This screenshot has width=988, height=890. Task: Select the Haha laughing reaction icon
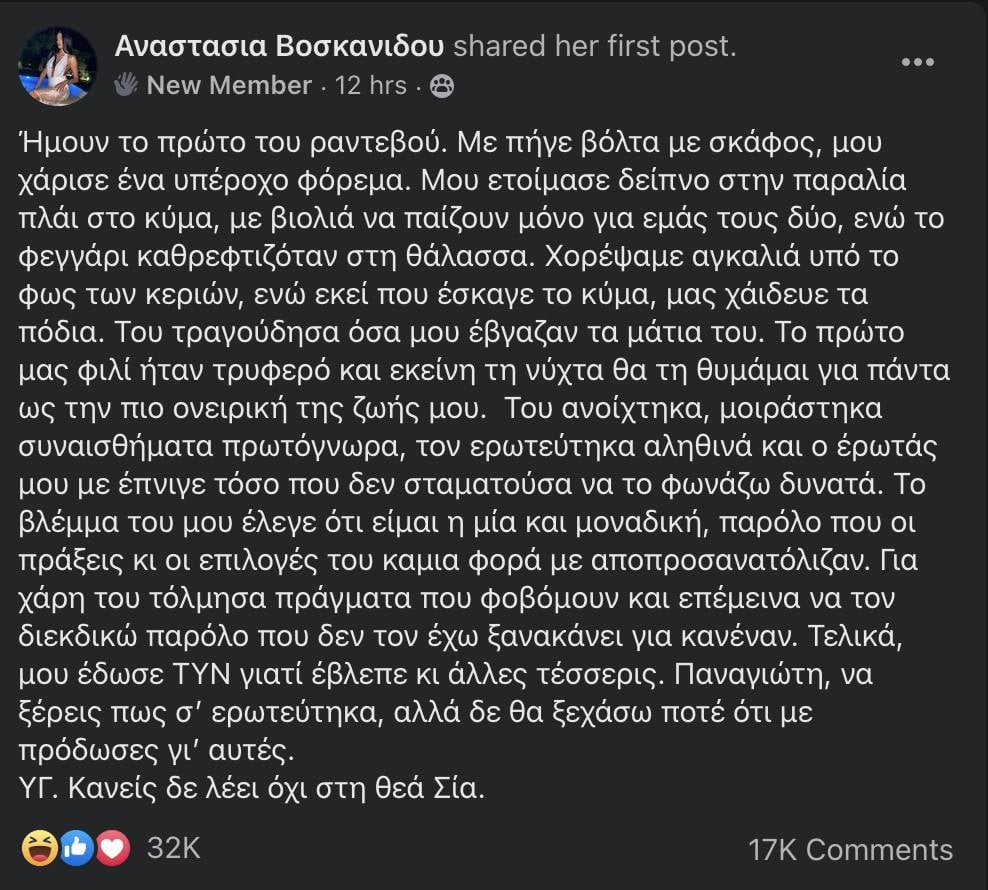point(40,848)
